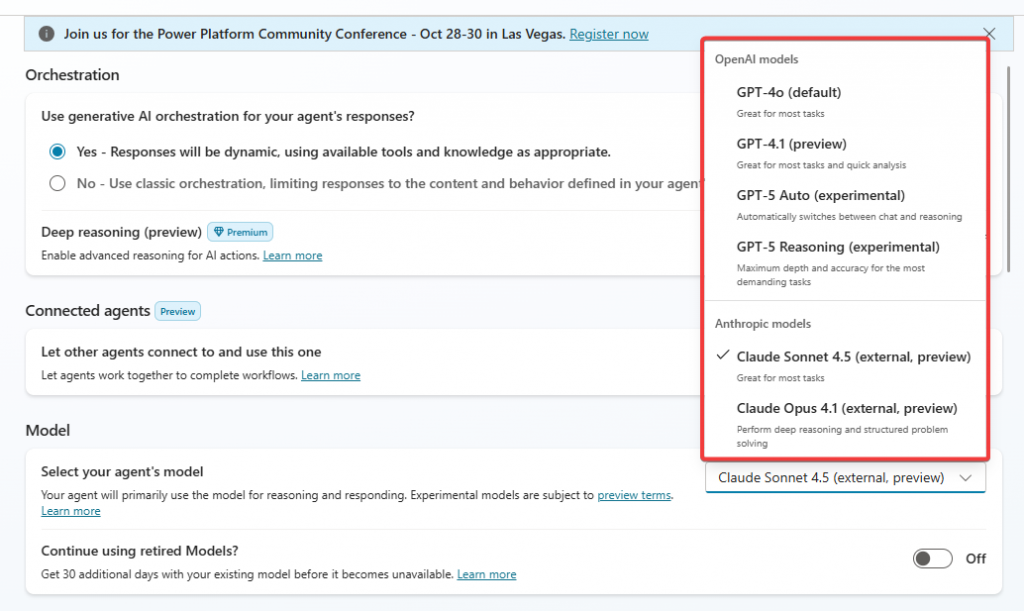Choose Claude Opus 4.1 (external, preview) option
Image resolution: width=1024 pixels, height=611 pixels.
(845, 424)
